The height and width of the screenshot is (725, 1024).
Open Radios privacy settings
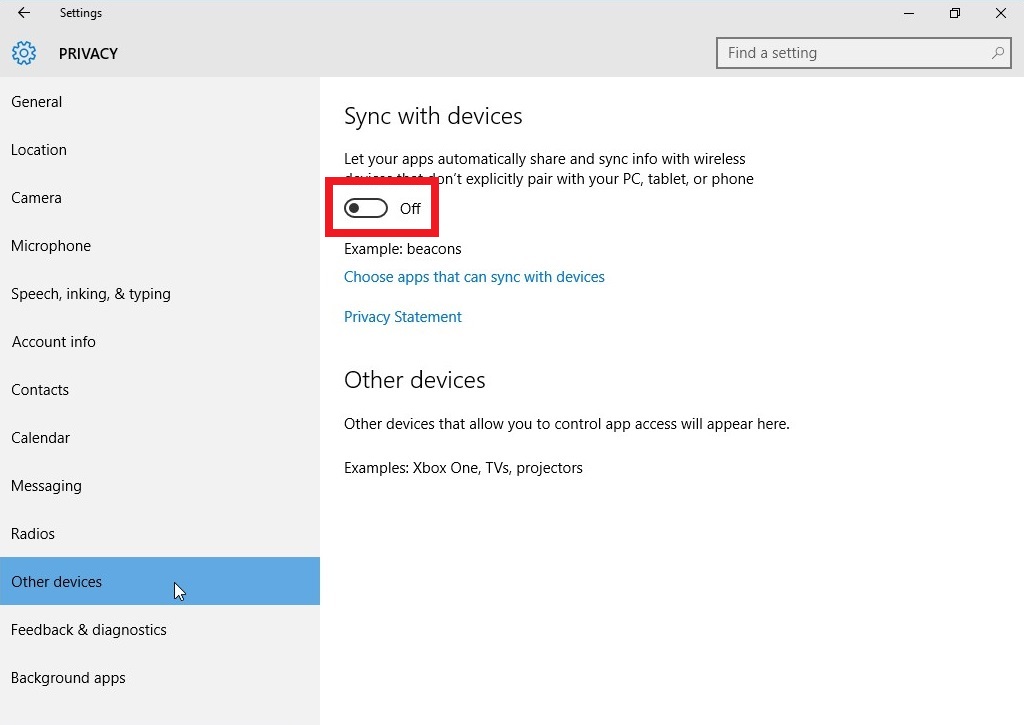coord(33,534)
